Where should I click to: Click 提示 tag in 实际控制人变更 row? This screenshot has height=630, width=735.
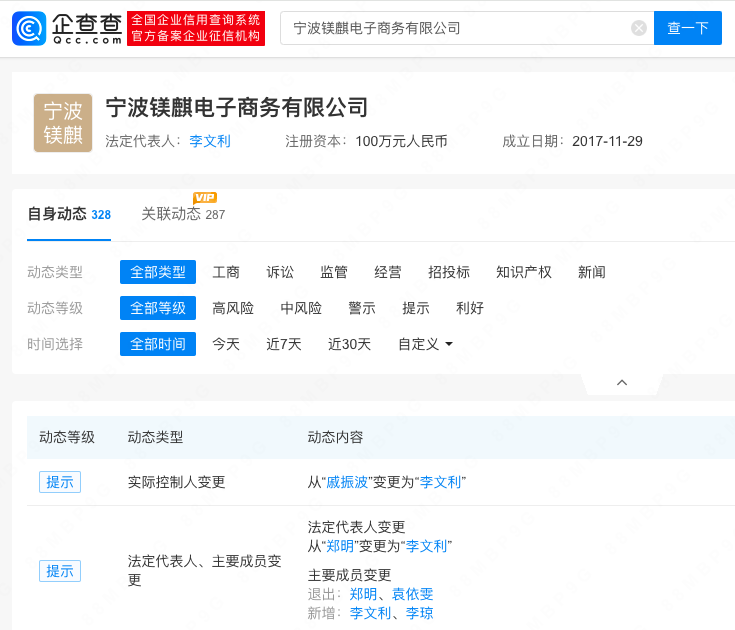tap(60, 482)
